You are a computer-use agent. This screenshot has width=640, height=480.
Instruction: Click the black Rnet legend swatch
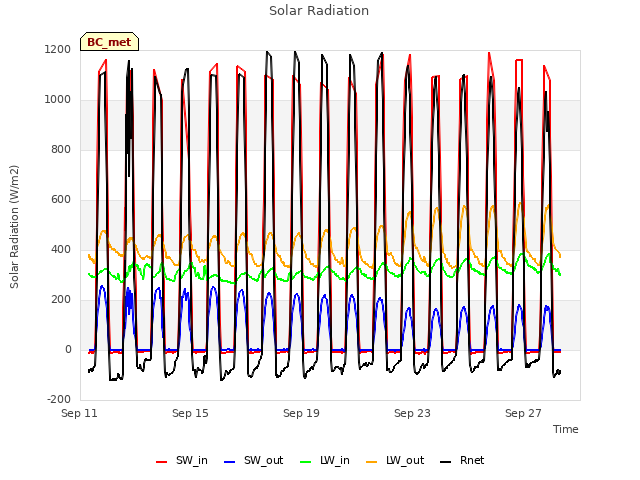point(446,462)
